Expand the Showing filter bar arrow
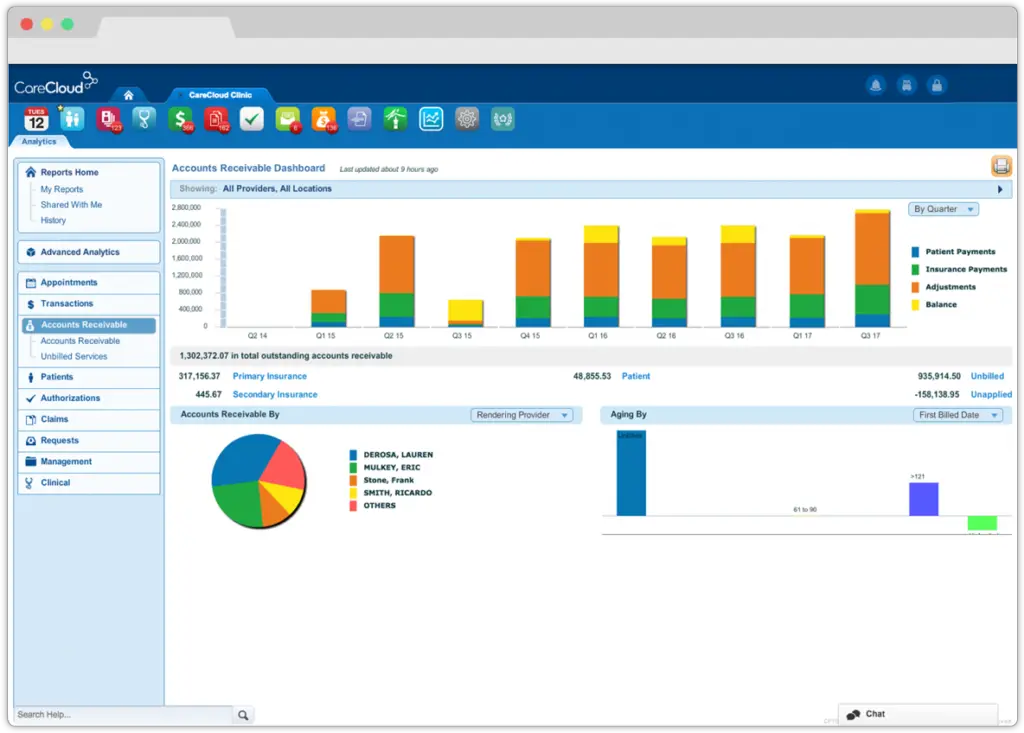The width and height of the screenshot is (1024, 733). pyautogui.click(x=1000, y=189)
